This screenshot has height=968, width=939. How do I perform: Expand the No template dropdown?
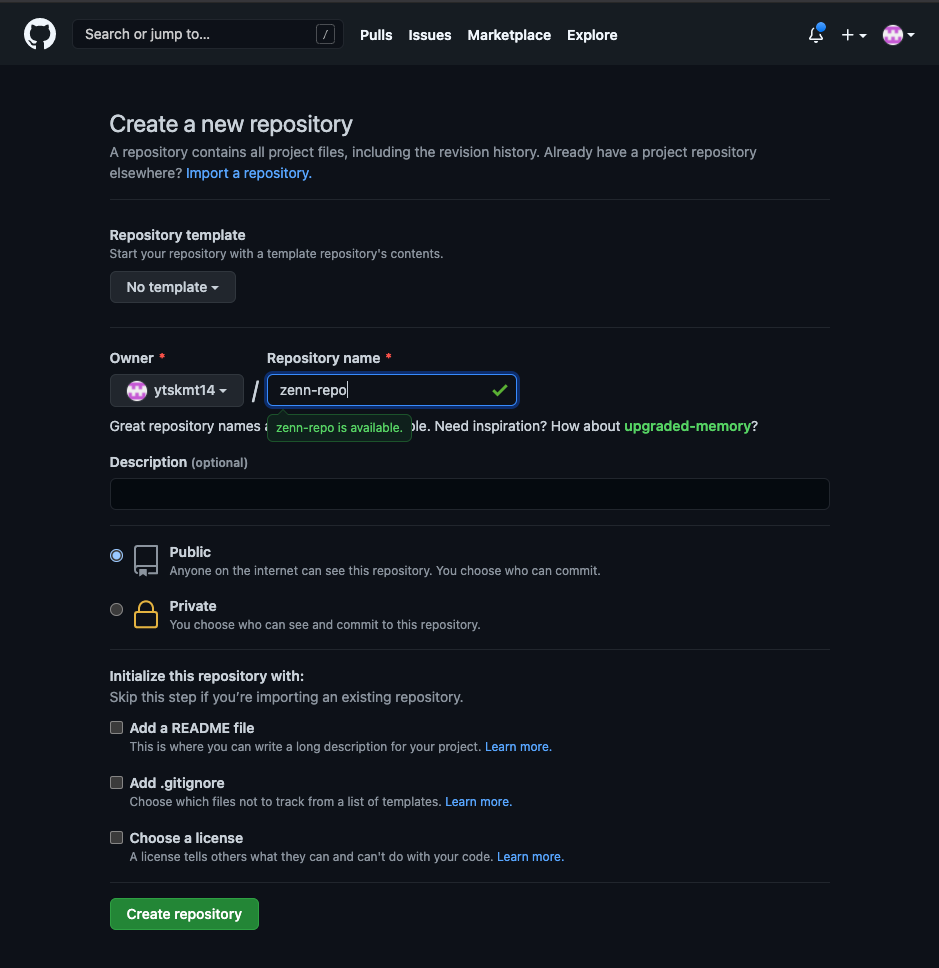point(173,287)
